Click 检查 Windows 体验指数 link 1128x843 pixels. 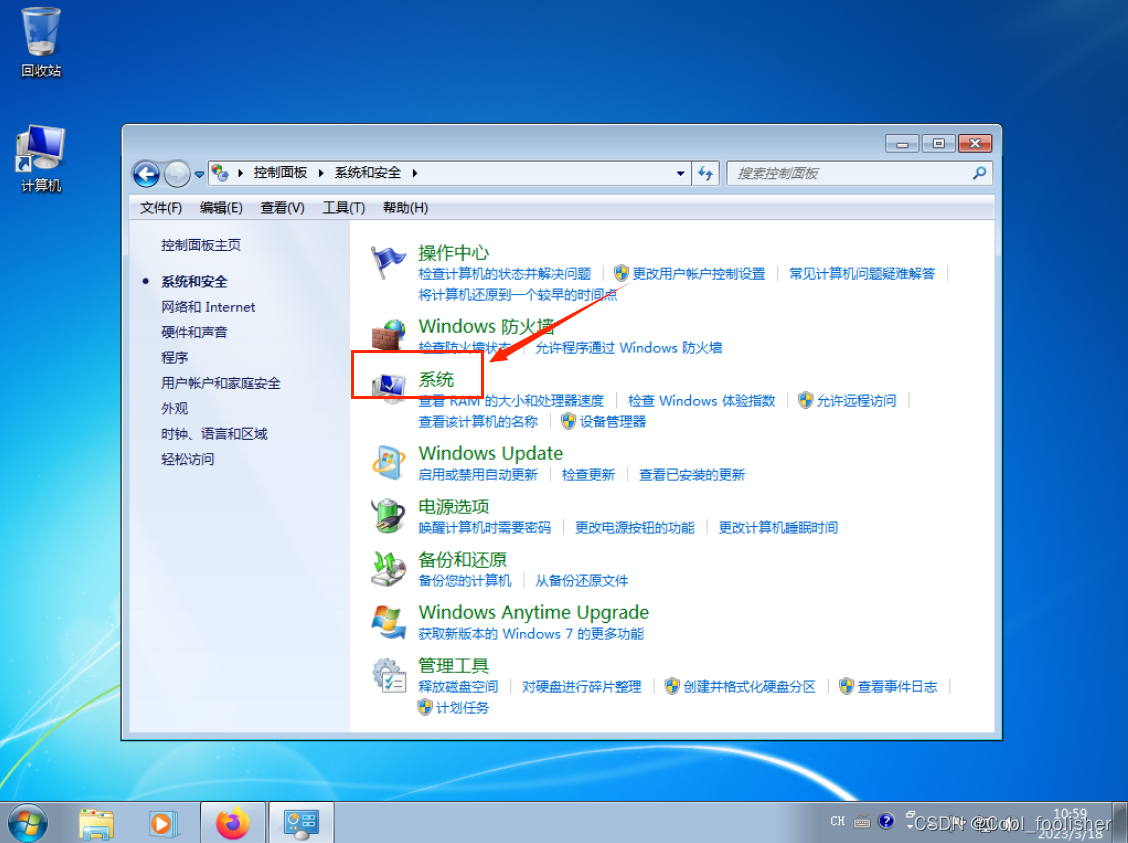pyautogui.click(x=701, y=401)
